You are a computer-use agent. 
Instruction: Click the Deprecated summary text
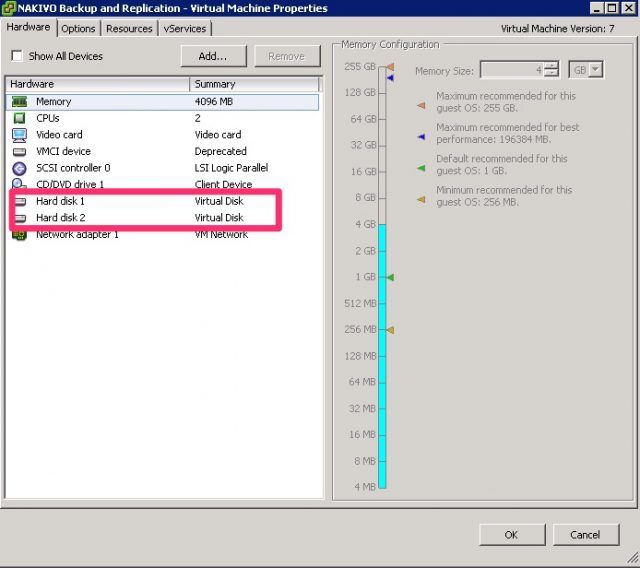click(220, 151)
